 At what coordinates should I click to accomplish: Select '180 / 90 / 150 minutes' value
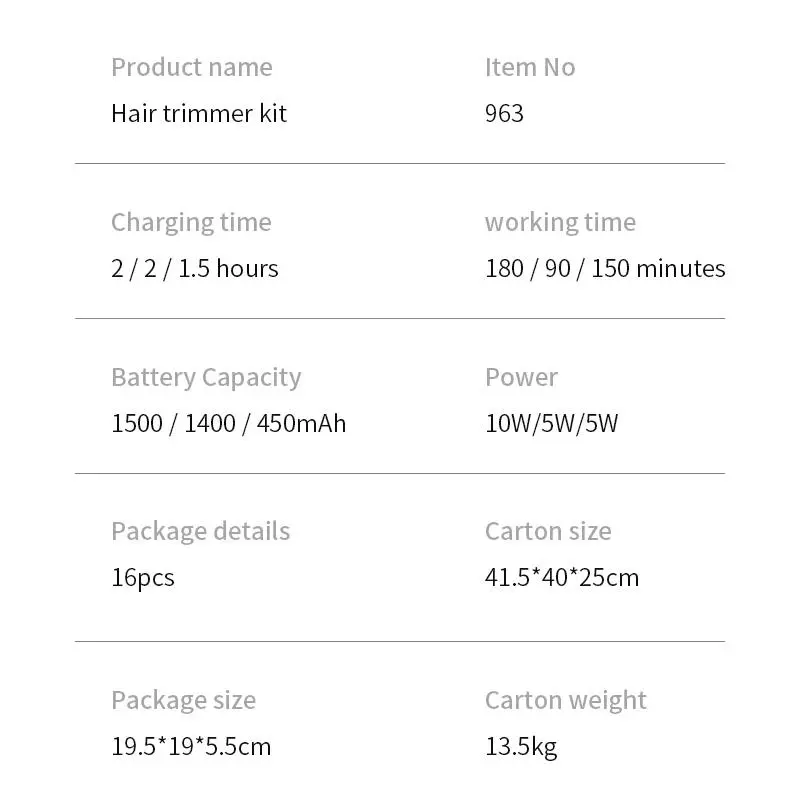point(605,268)
